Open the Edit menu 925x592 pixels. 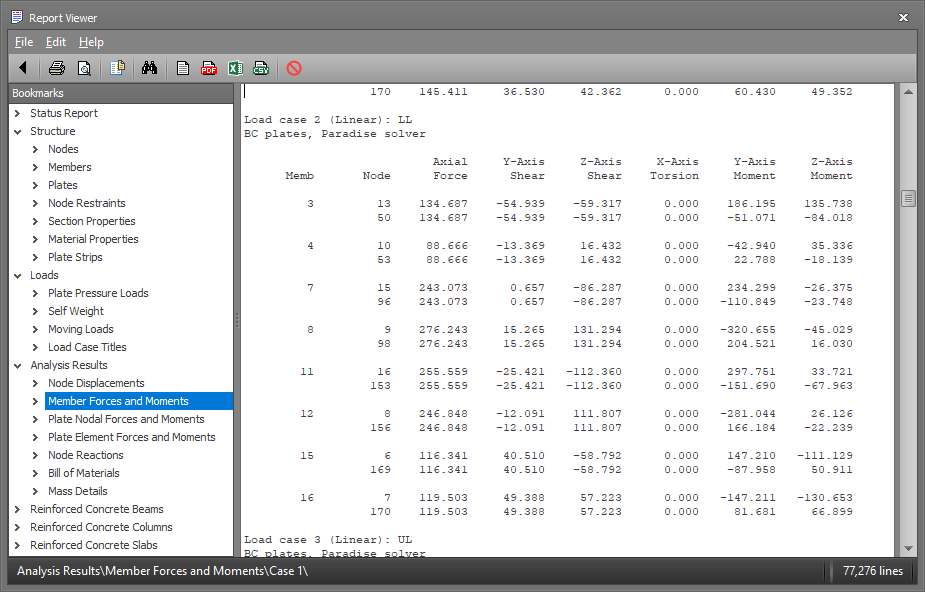click(56, 42)
